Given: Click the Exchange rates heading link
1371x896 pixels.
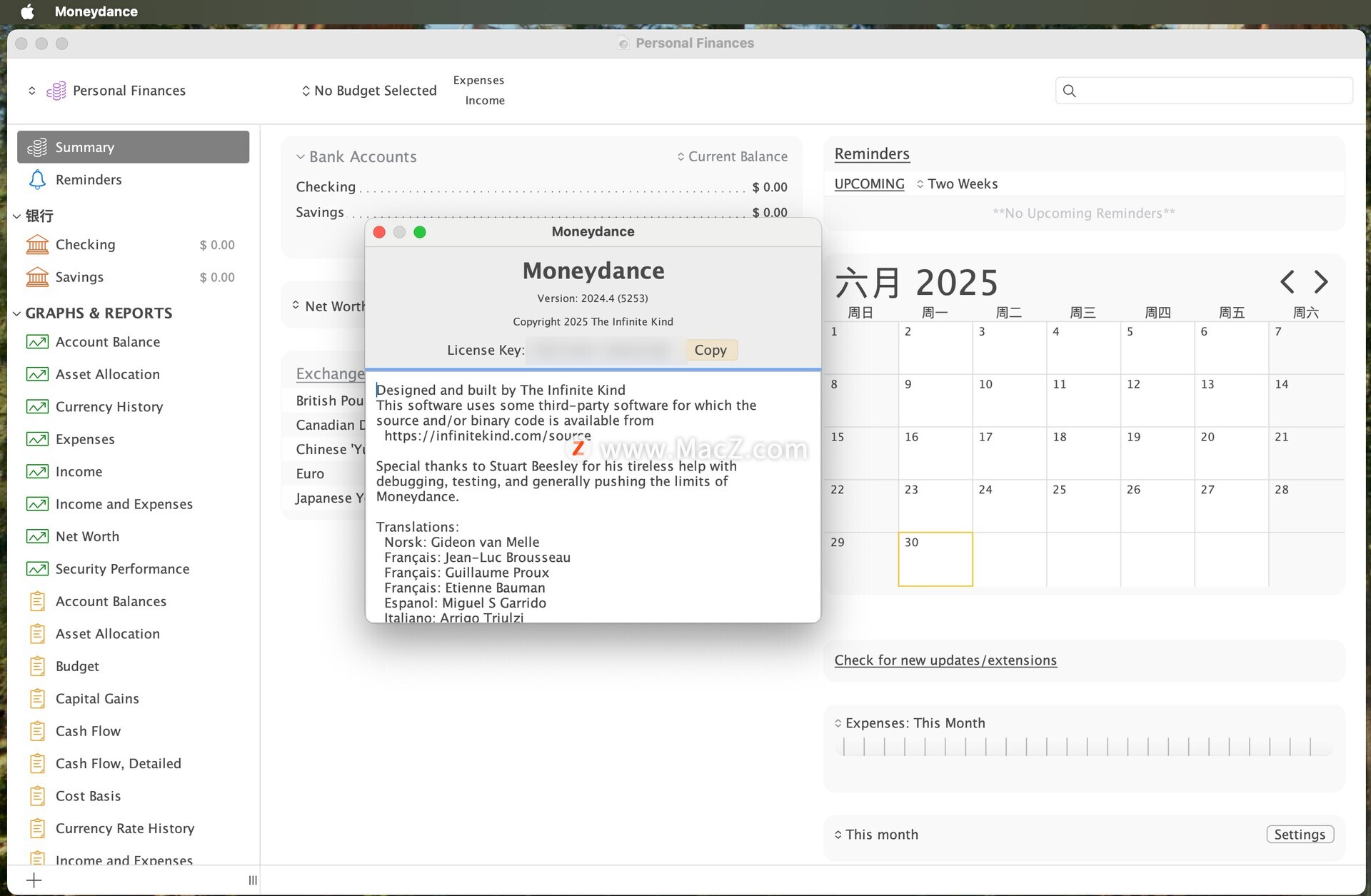Looking at the screenshot, I should click(x=331, y=373).
